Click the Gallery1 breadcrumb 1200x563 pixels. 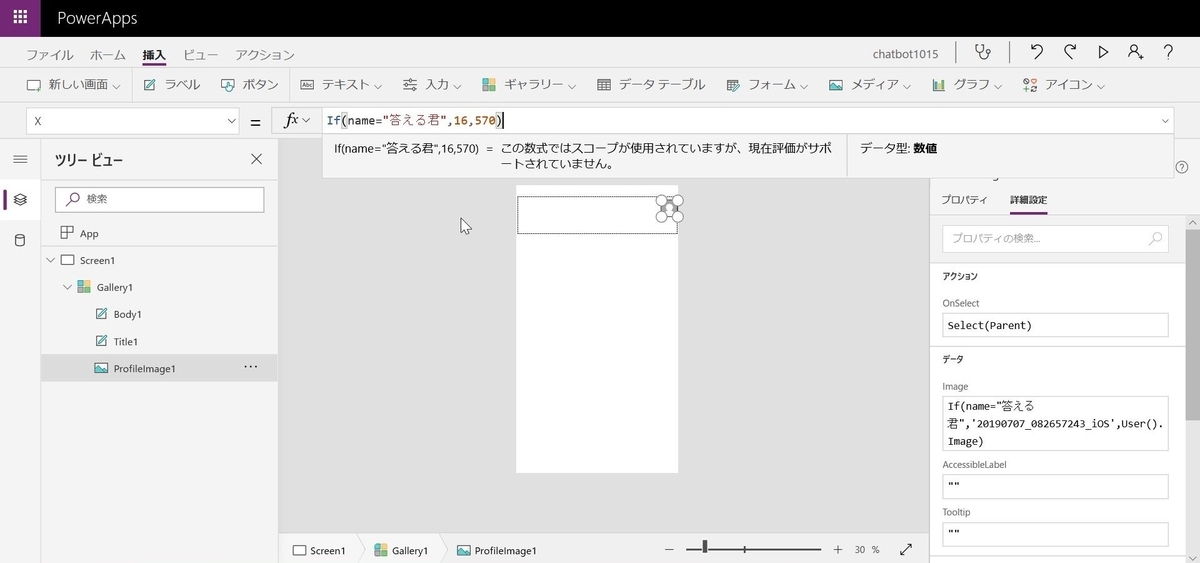tap(401, 550)
